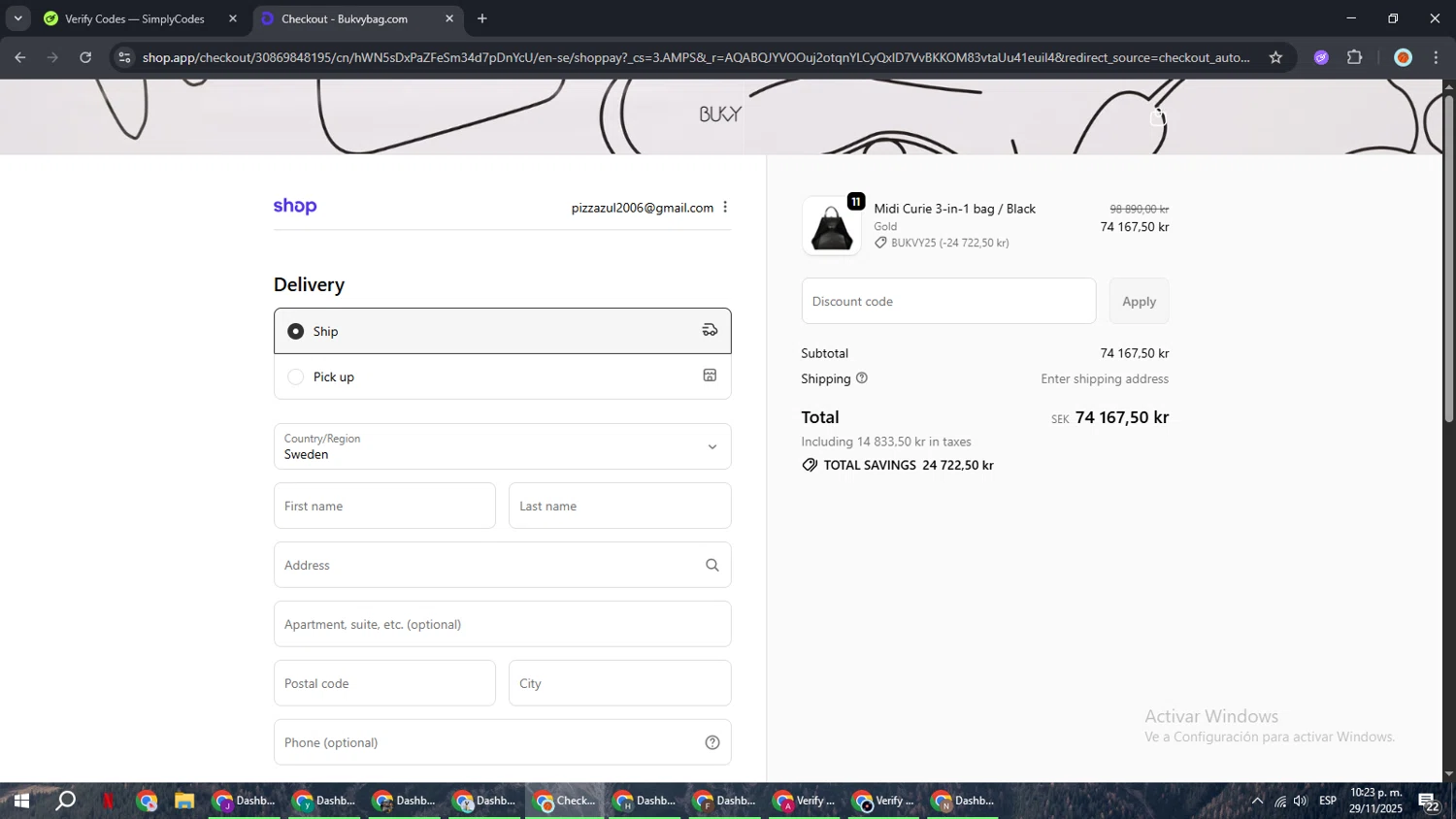1456x819 pixels.
Task: Open volume control in system tray
Action: point(1301,801)
